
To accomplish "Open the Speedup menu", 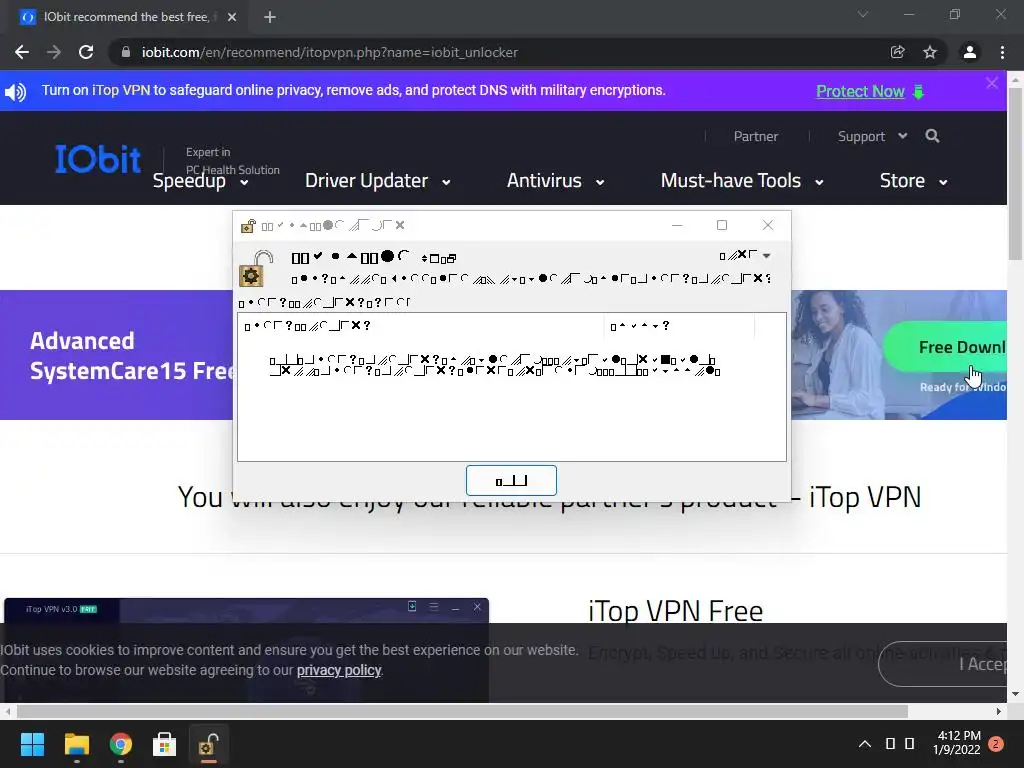I will pos(200,181).
